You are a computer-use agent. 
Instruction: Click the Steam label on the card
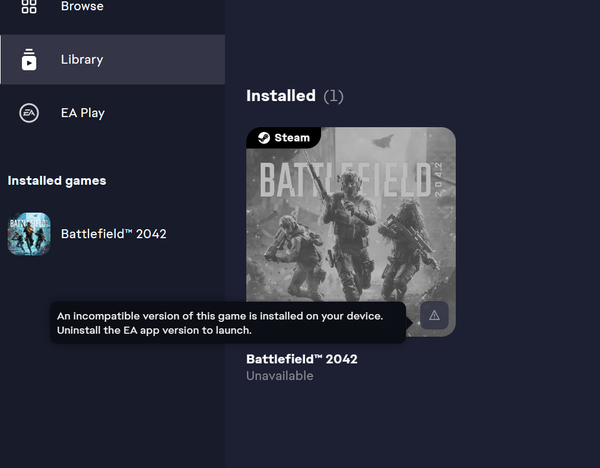coord(292,138)
